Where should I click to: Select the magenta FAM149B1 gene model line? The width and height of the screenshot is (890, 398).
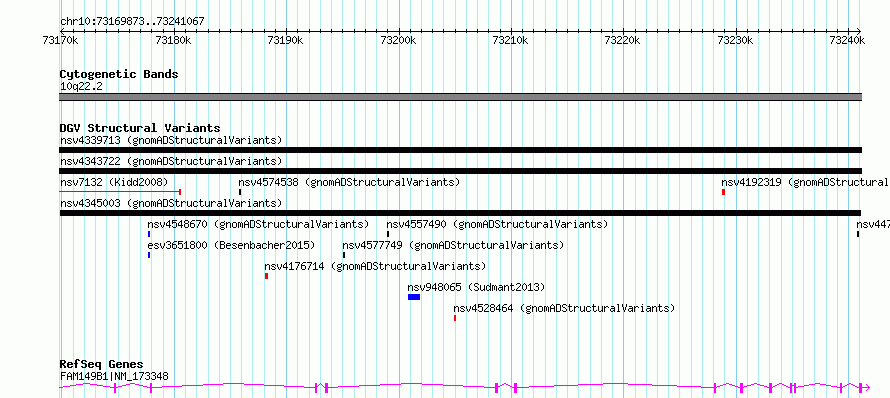465,388
